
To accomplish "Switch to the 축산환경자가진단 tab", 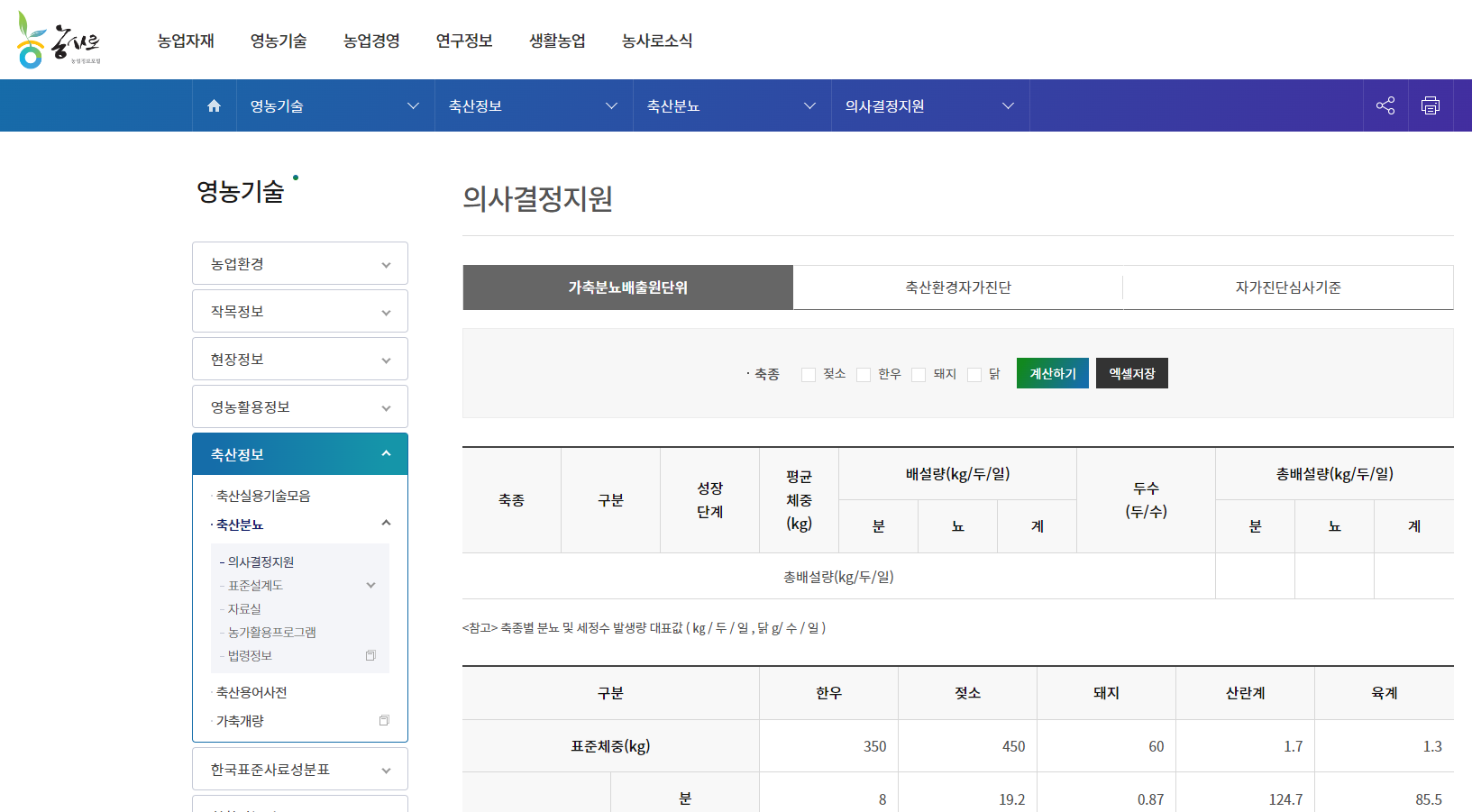I will [x=958, y=287].
